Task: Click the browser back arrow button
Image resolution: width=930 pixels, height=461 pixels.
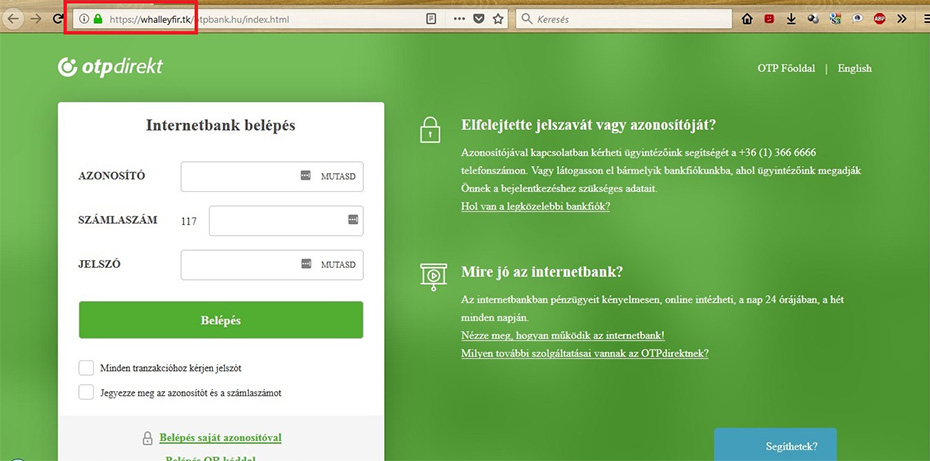Action: [14, 19]
